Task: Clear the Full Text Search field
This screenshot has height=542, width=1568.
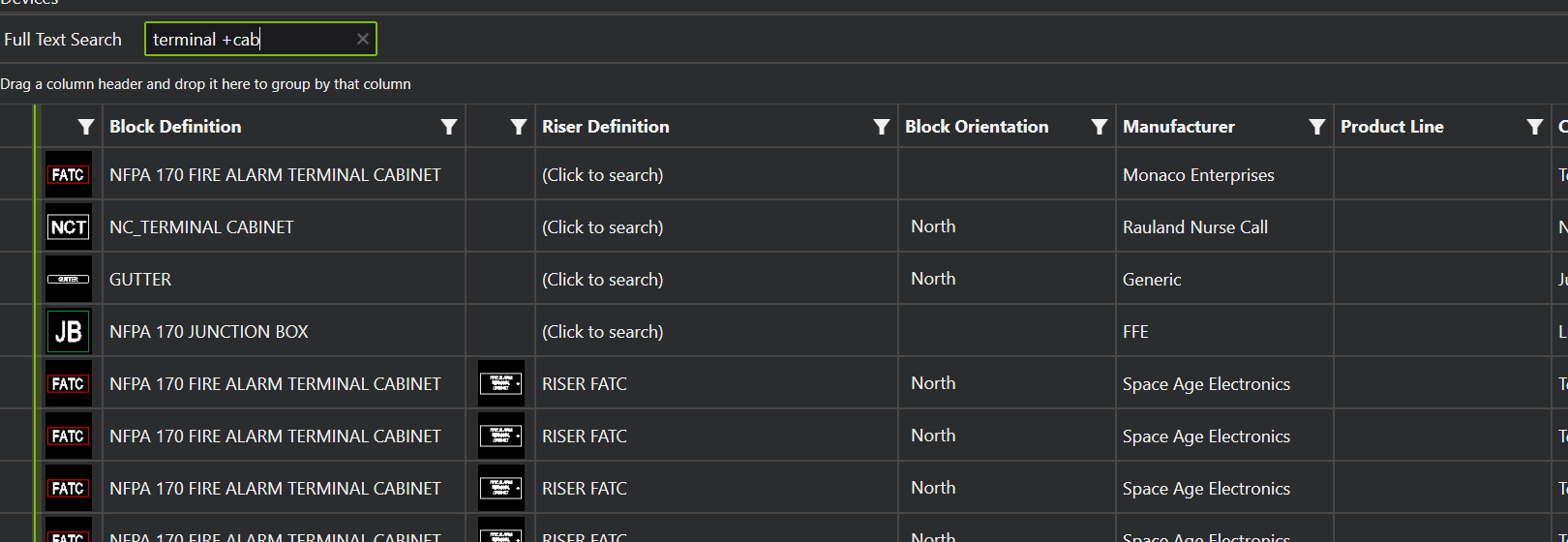Action: click(x=363, y=39)
